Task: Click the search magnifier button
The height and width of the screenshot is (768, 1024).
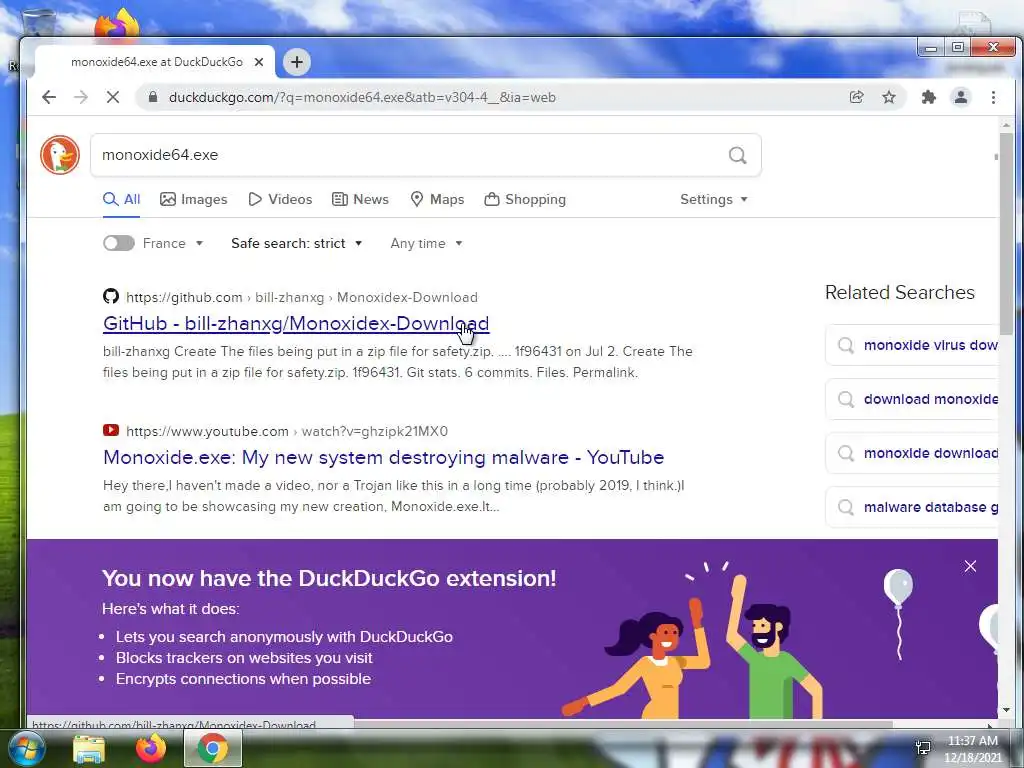Action: coord(737,155)
